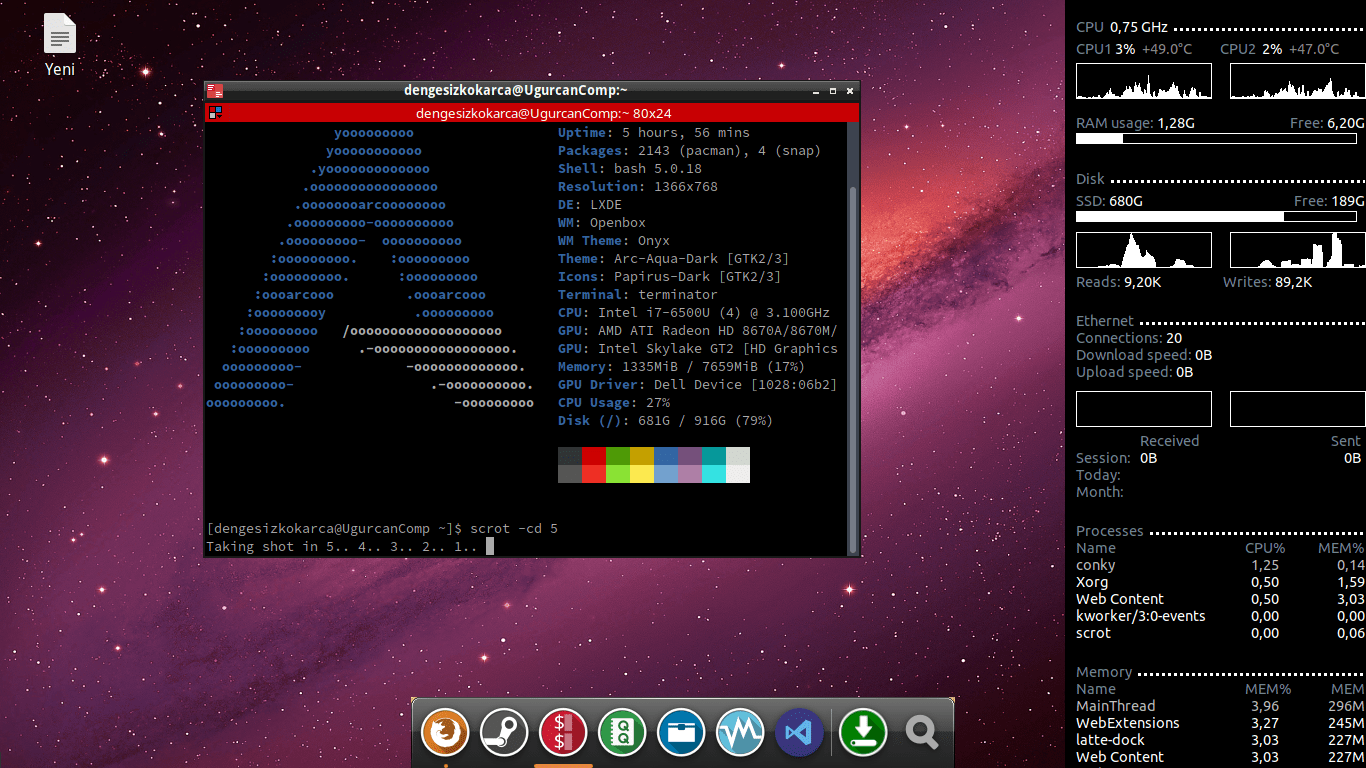Screen dimensions: 1366x768
Task: Open Visual Studio Code from dock
Action: (799, 733)
